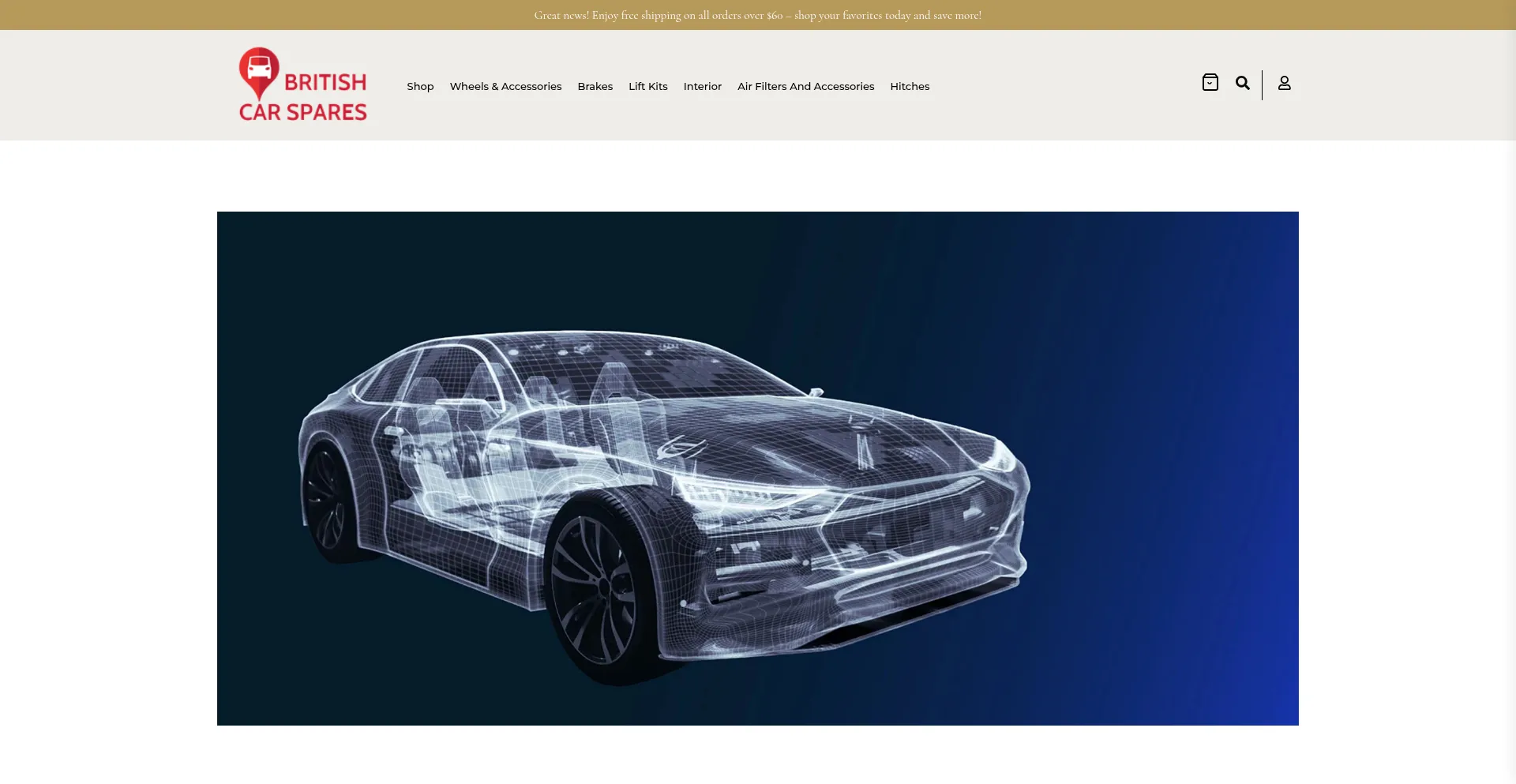Image resolution: width=1516 pixels, height=784 pixels.
Task: Open the user account icon
Action: [1284, 83]
